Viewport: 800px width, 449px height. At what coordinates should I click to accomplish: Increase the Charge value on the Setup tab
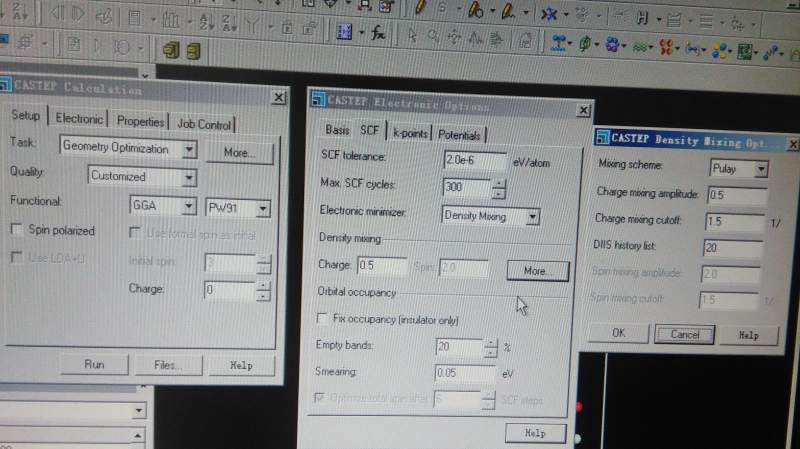[x=263, y=286]
